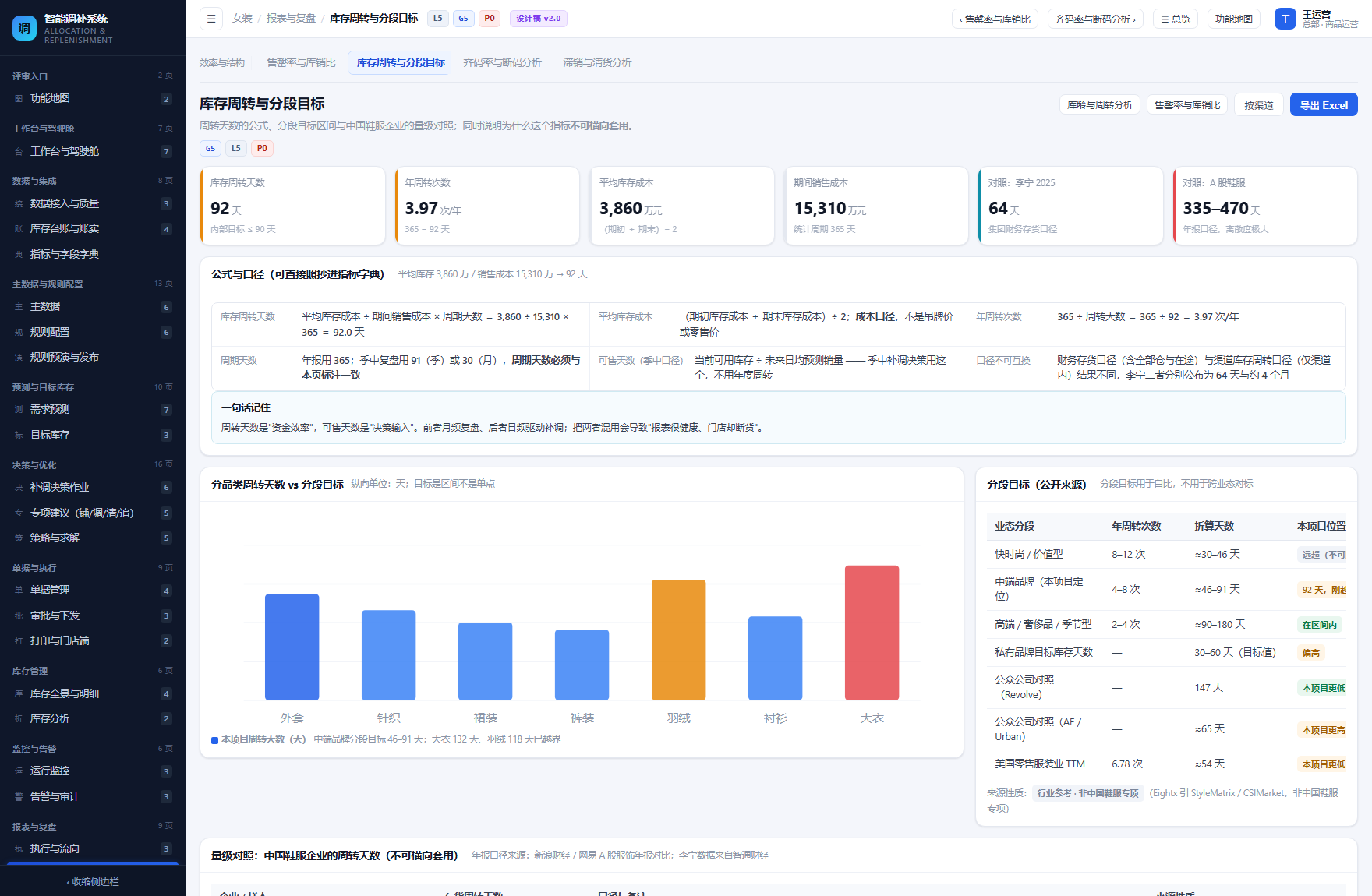The image size is (1372, 896).
Task: Open 打印与门店端 in the sidebar
Action: pyautogui.click(x=93, y=641)
